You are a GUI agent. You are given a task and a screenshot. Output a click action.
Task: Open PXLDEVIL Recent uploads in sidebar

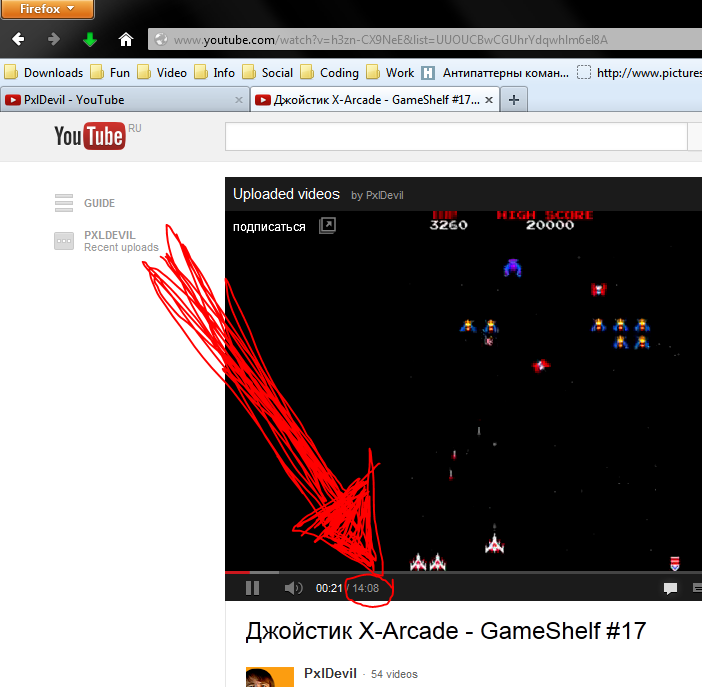(107, 241)
